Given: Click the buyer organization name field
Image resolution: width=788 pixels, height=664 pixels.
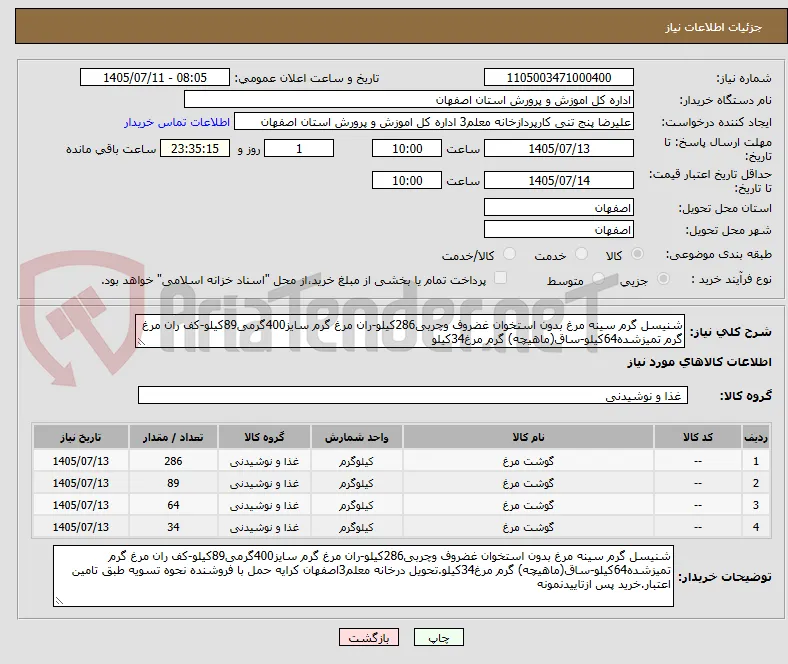Looking at the screenshot, I should [409, 100].
